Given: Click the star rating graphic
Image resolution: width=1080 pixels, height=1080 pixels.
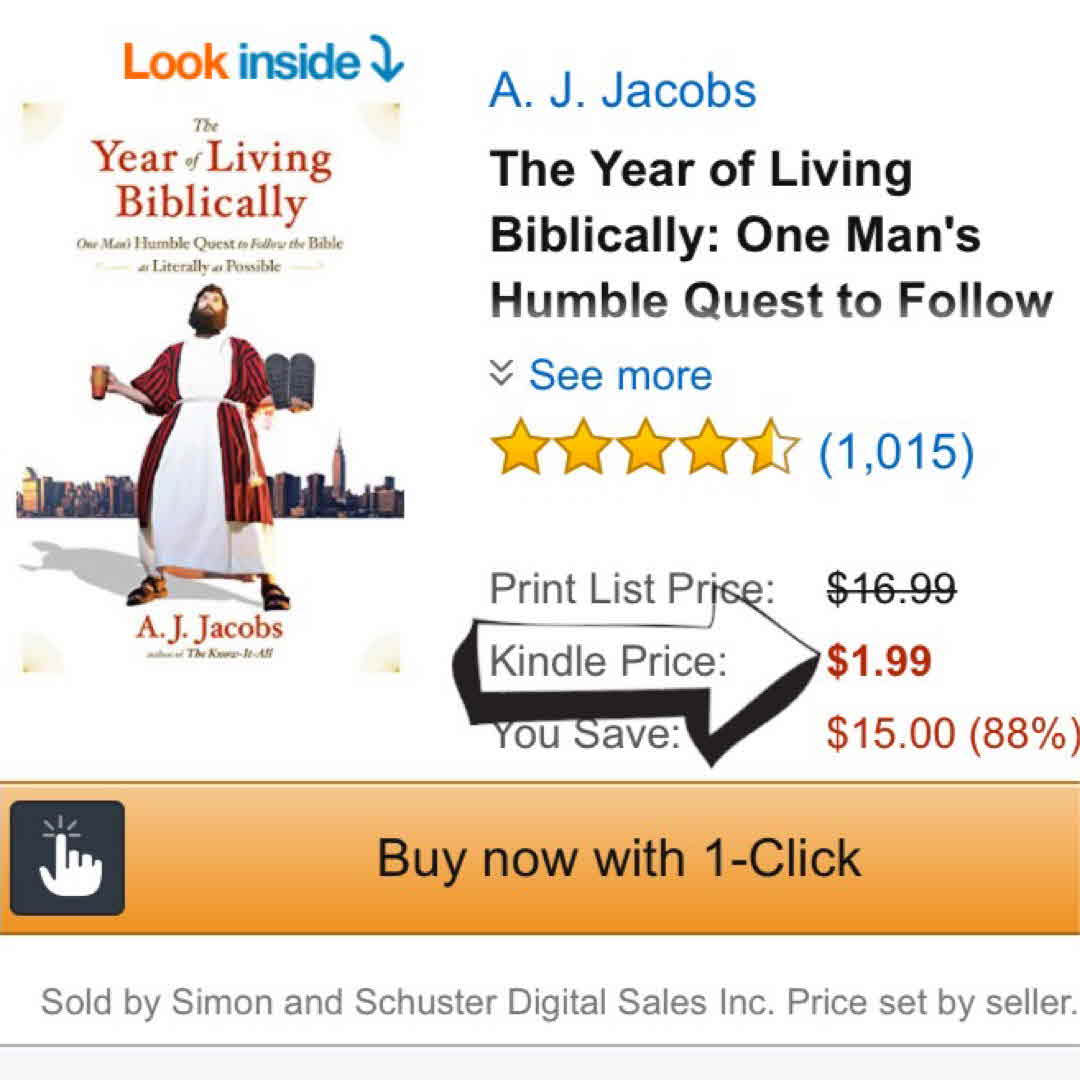Looking at the screenshot, I should [645, 446].
